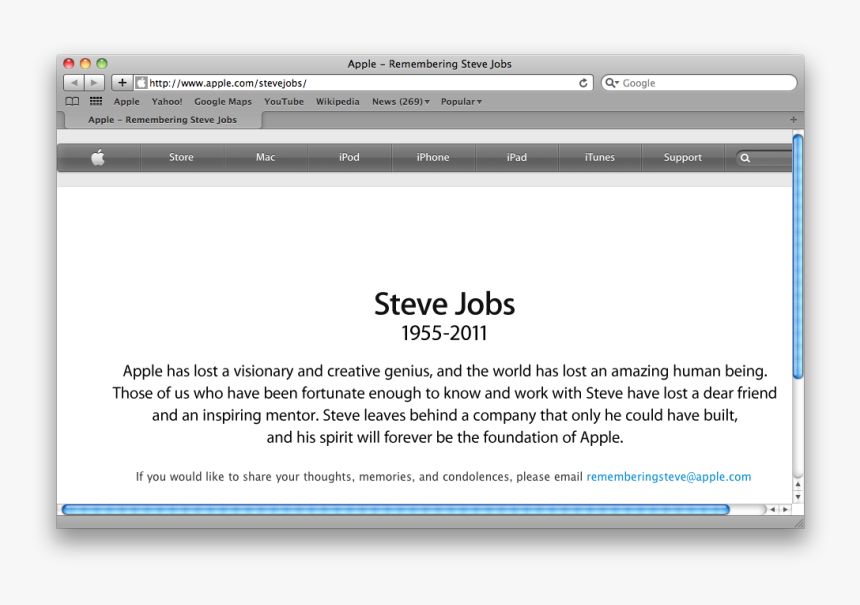Open the iPod section

[x=349, y=157]
